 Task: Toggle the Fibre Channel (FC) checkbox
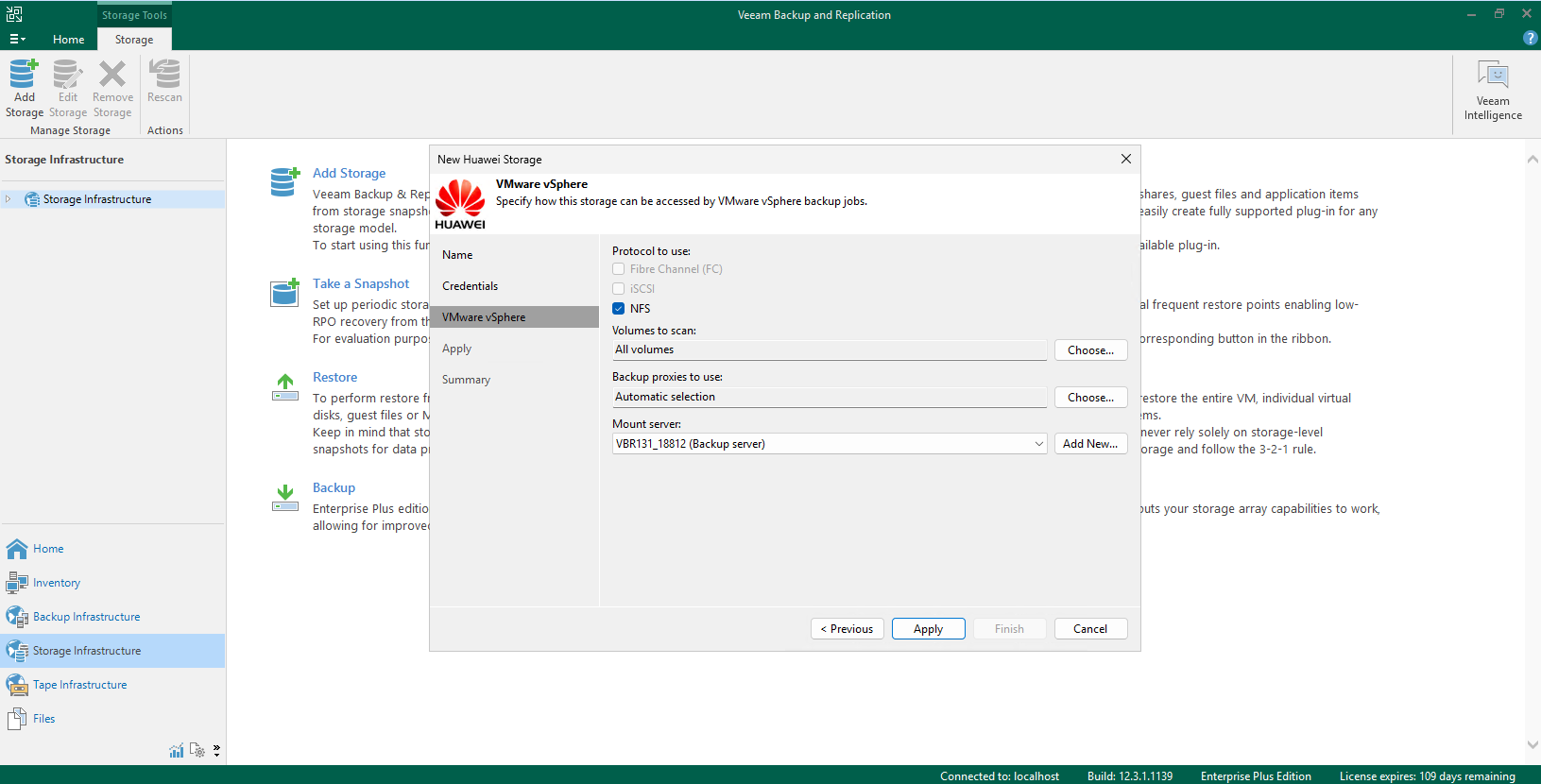point(618,269)
